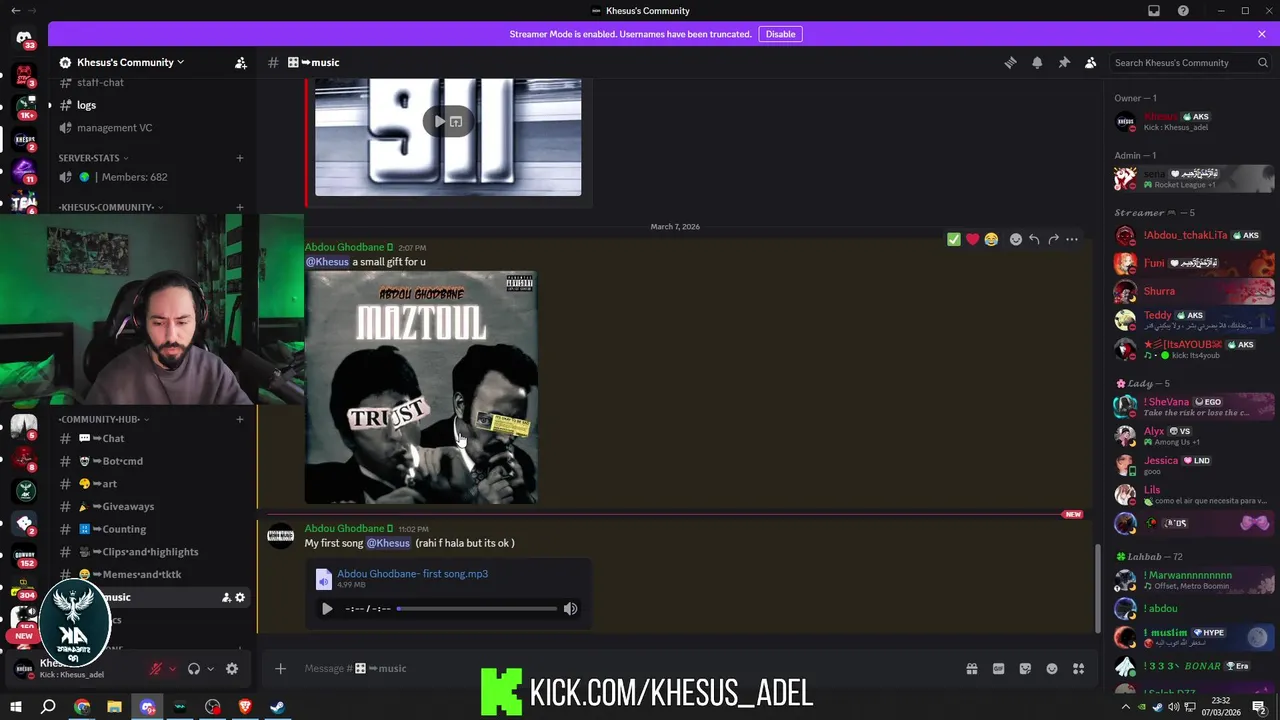
Task: Open Members: 682 stats channel
Action: coord(154,177)
